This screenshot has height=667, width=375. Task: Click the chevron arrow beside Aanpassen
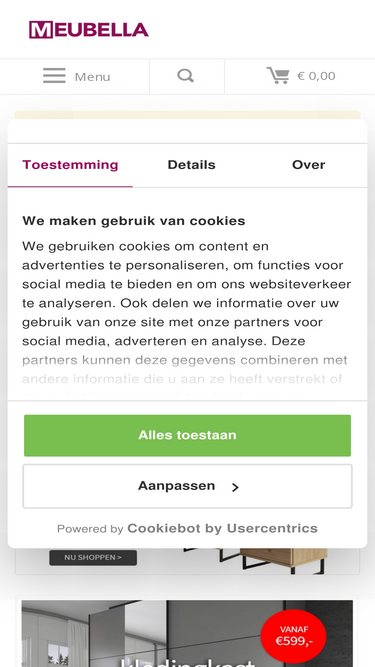coord(236,487)
